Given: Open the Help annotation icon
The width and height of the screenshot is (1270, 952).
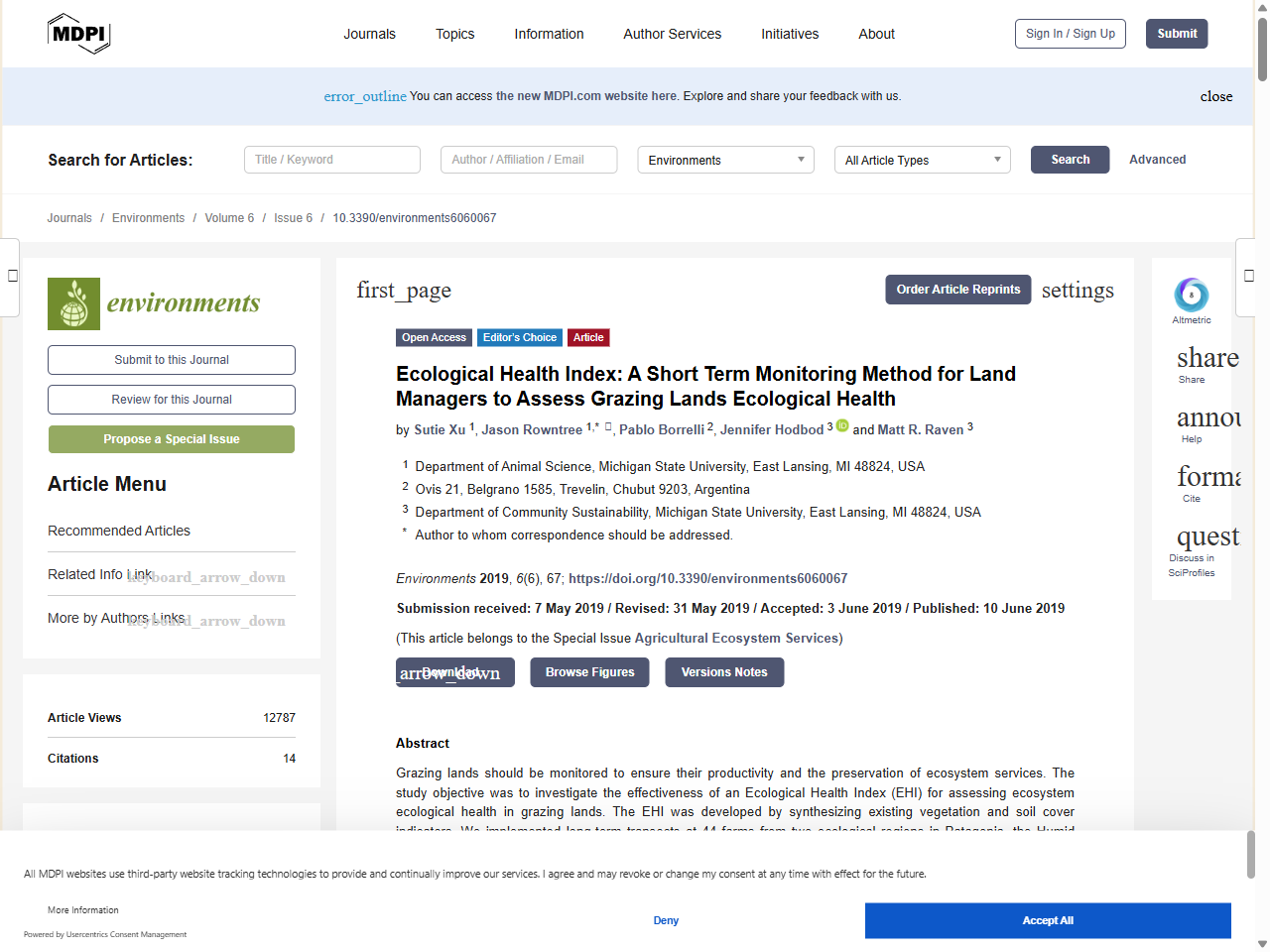Looking at the screenshot, I should (x=1206, y=417).
